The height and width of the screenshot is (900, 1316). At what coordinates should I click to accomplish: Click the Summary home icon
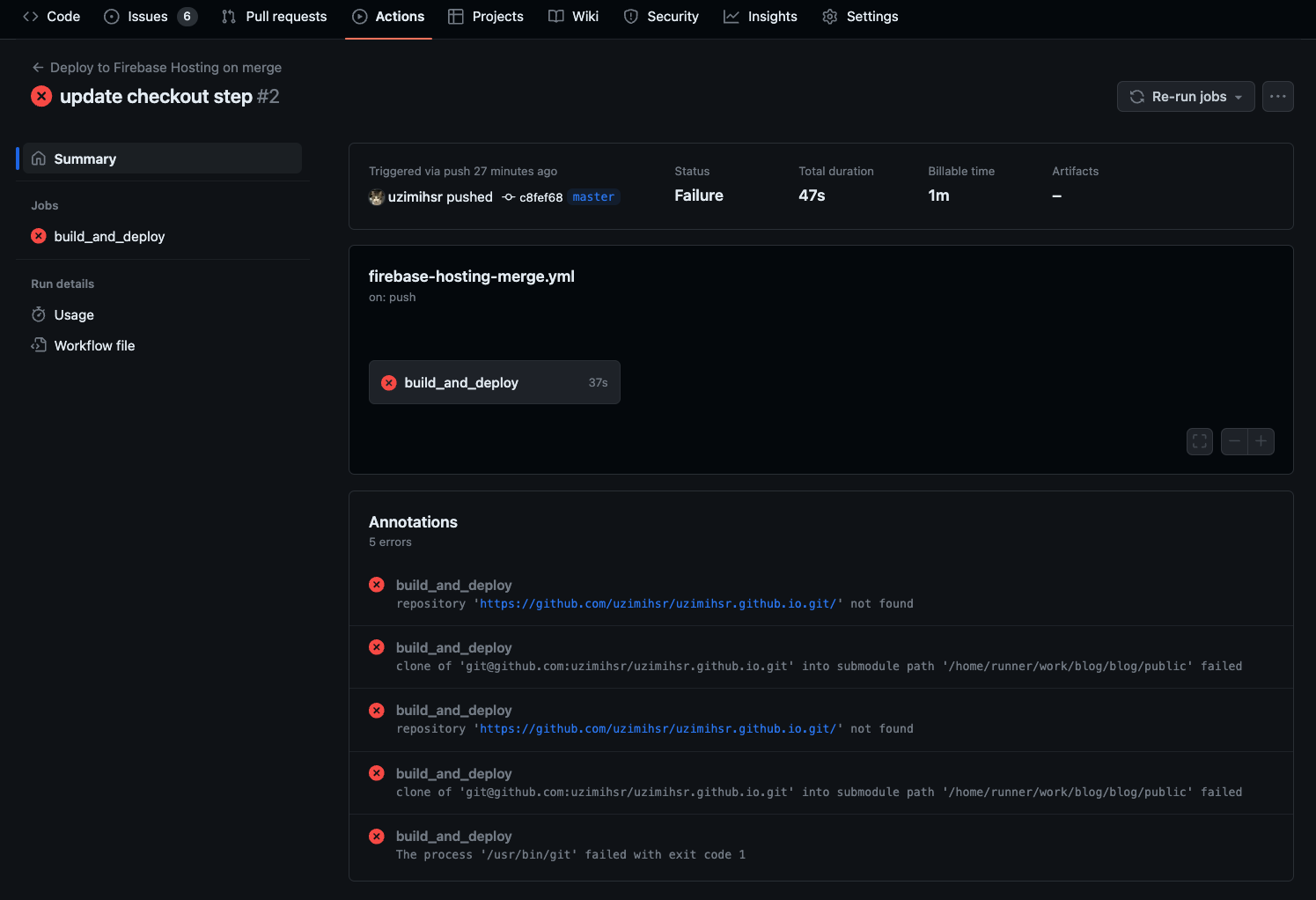[x=39, y=159]
